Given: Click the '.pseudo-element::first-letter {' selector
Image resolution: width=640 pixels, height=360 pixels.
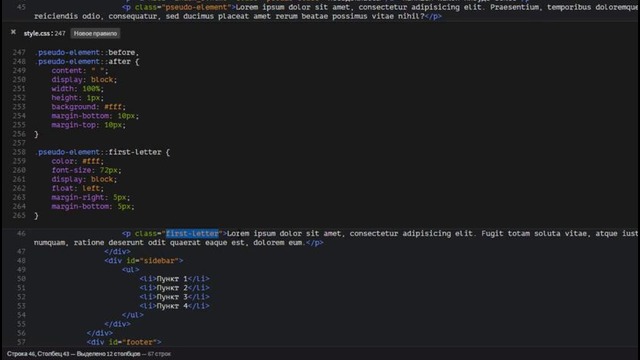Looking at the screenshot, I should 102,152.
